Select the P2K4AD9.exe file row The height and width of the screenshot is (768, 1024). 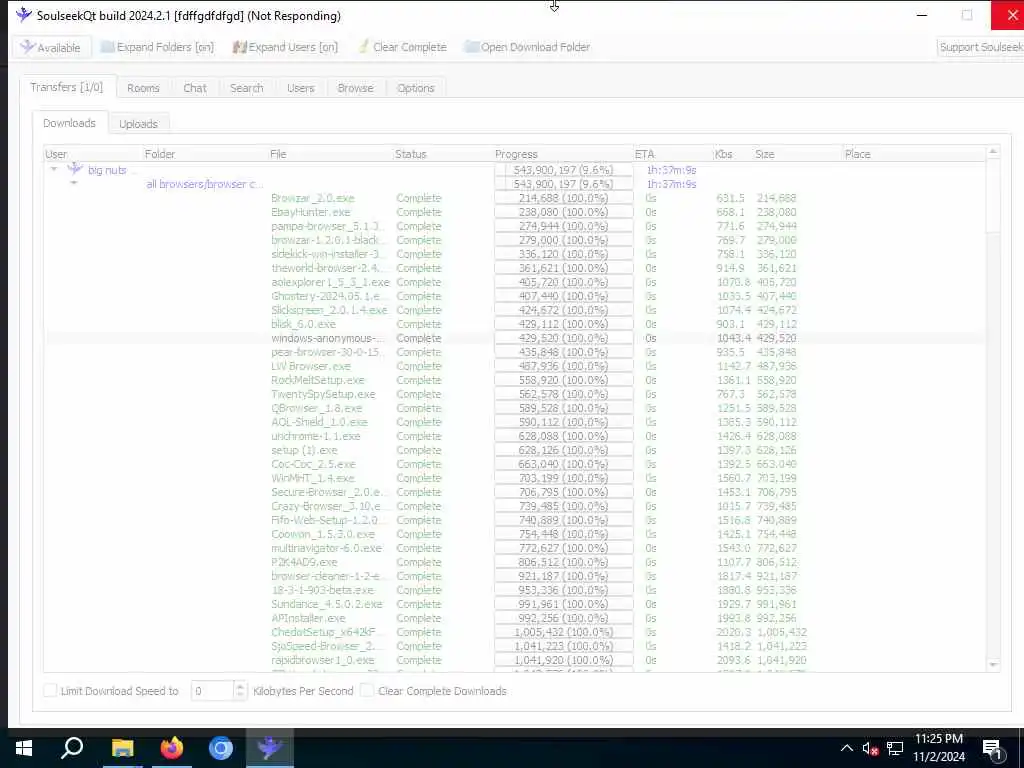[x=515, y=562]
